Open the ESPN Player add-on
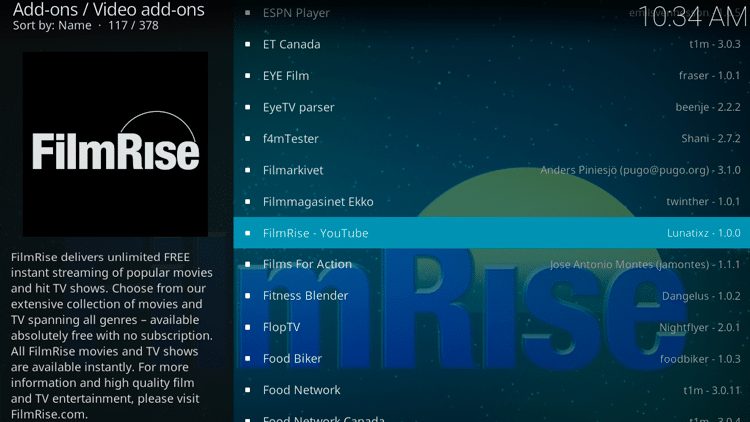This screenshot has height=422, width=750. [491, 13]
